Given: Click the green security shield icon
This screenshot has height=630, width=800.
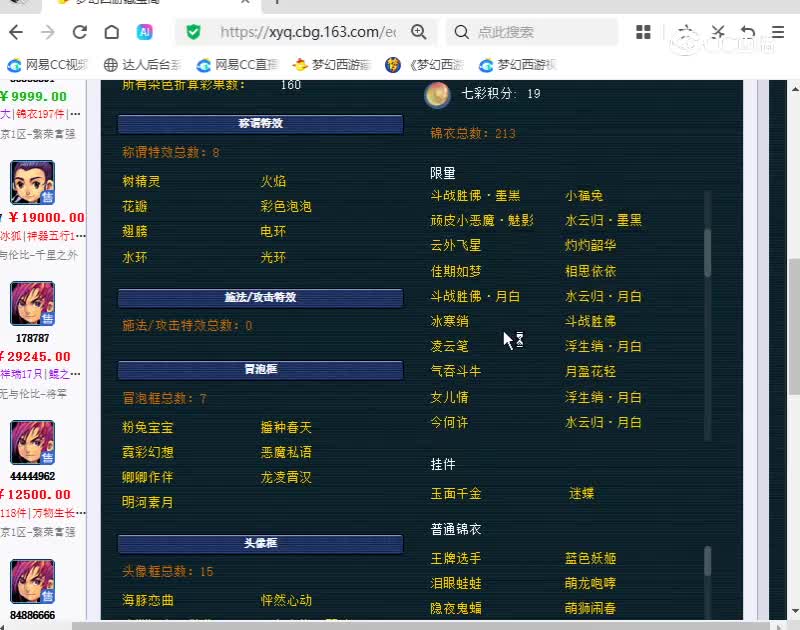Looking at the screenshot, I should [193, 32].
